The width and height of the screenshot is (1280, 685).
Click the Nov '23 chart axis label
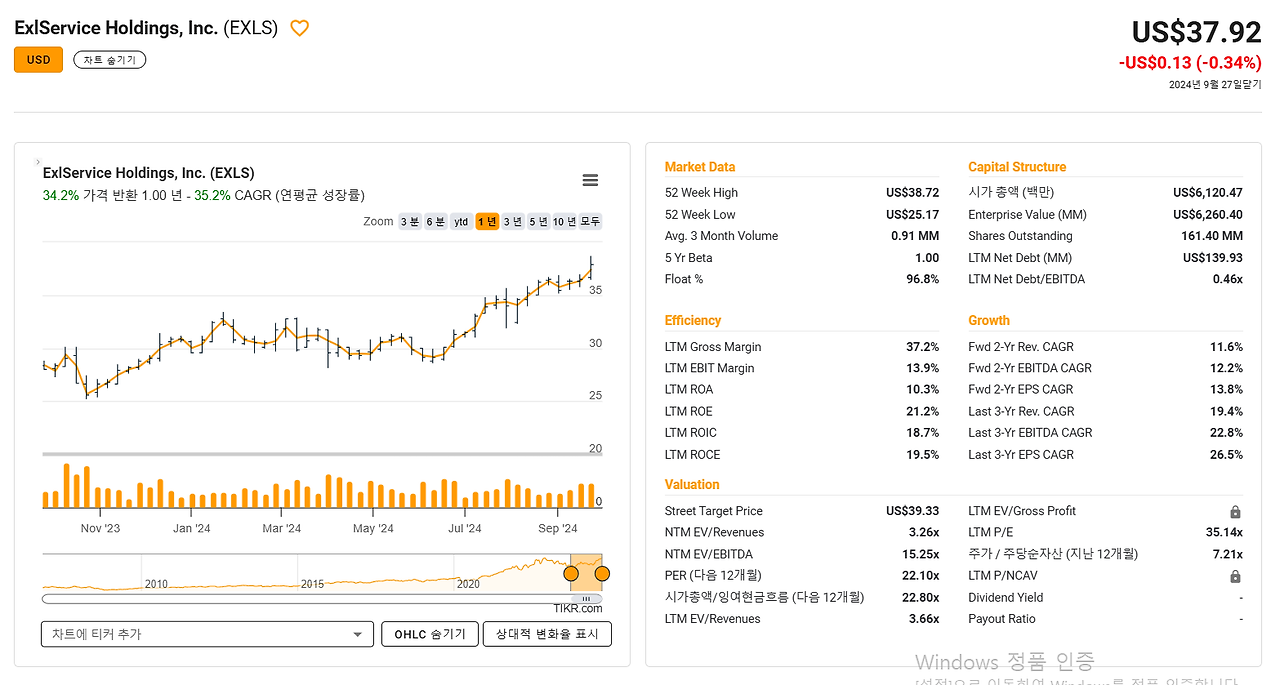[100, 528]
